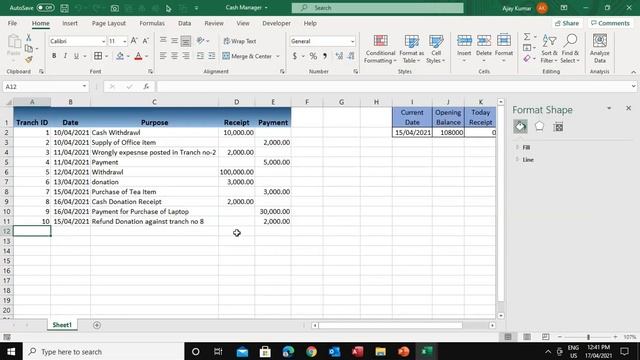Select Fill & Line tab in Format Shape
640x360 pixels.
coord(520,127)
